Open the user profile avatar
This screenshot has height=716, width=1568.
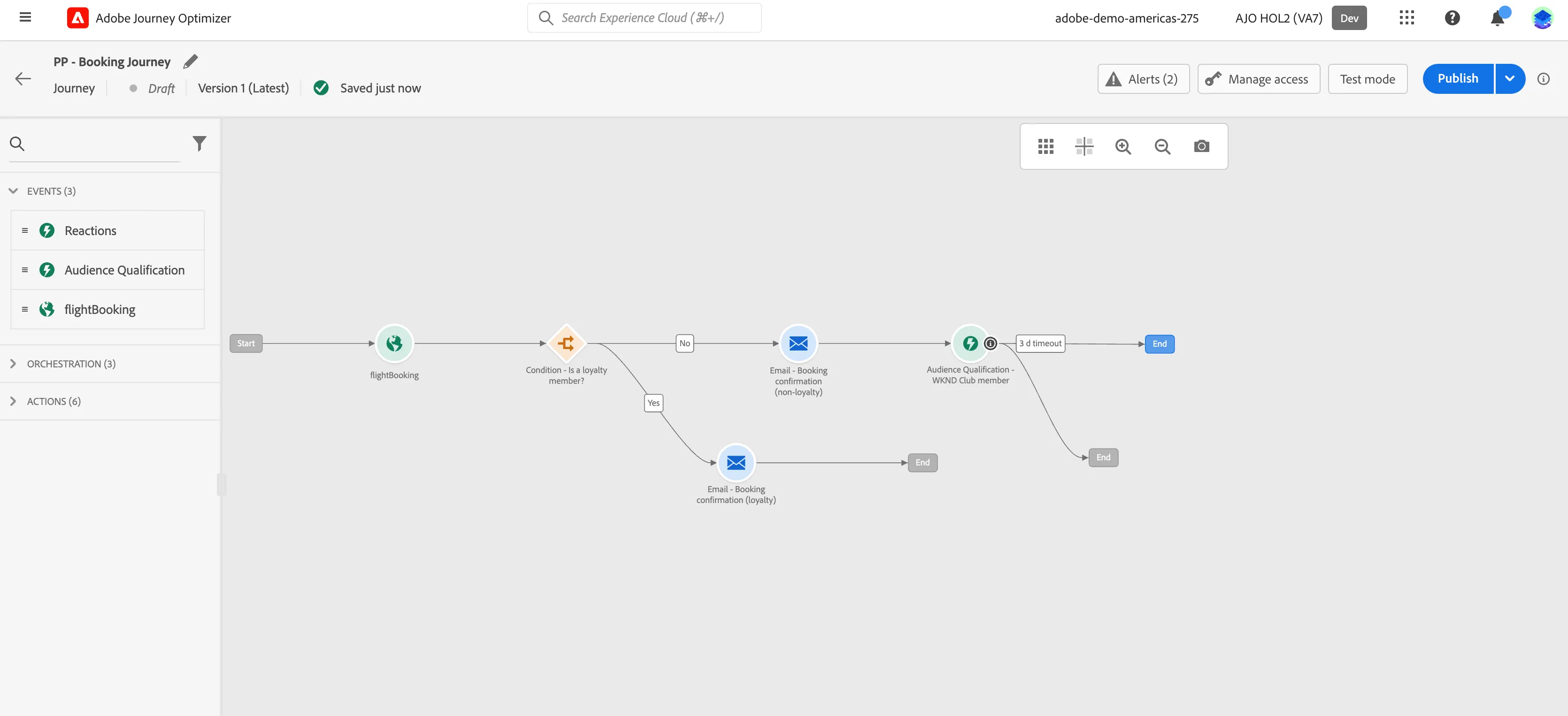1543,18
